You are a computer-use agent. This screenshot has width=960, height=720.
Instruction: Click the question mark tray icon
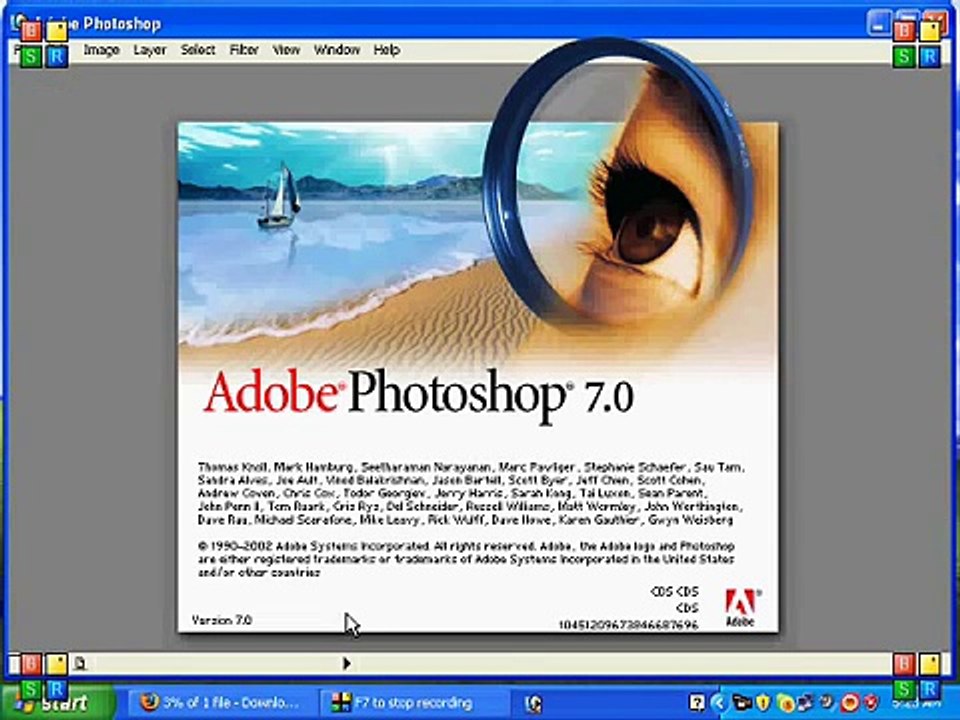697,703
